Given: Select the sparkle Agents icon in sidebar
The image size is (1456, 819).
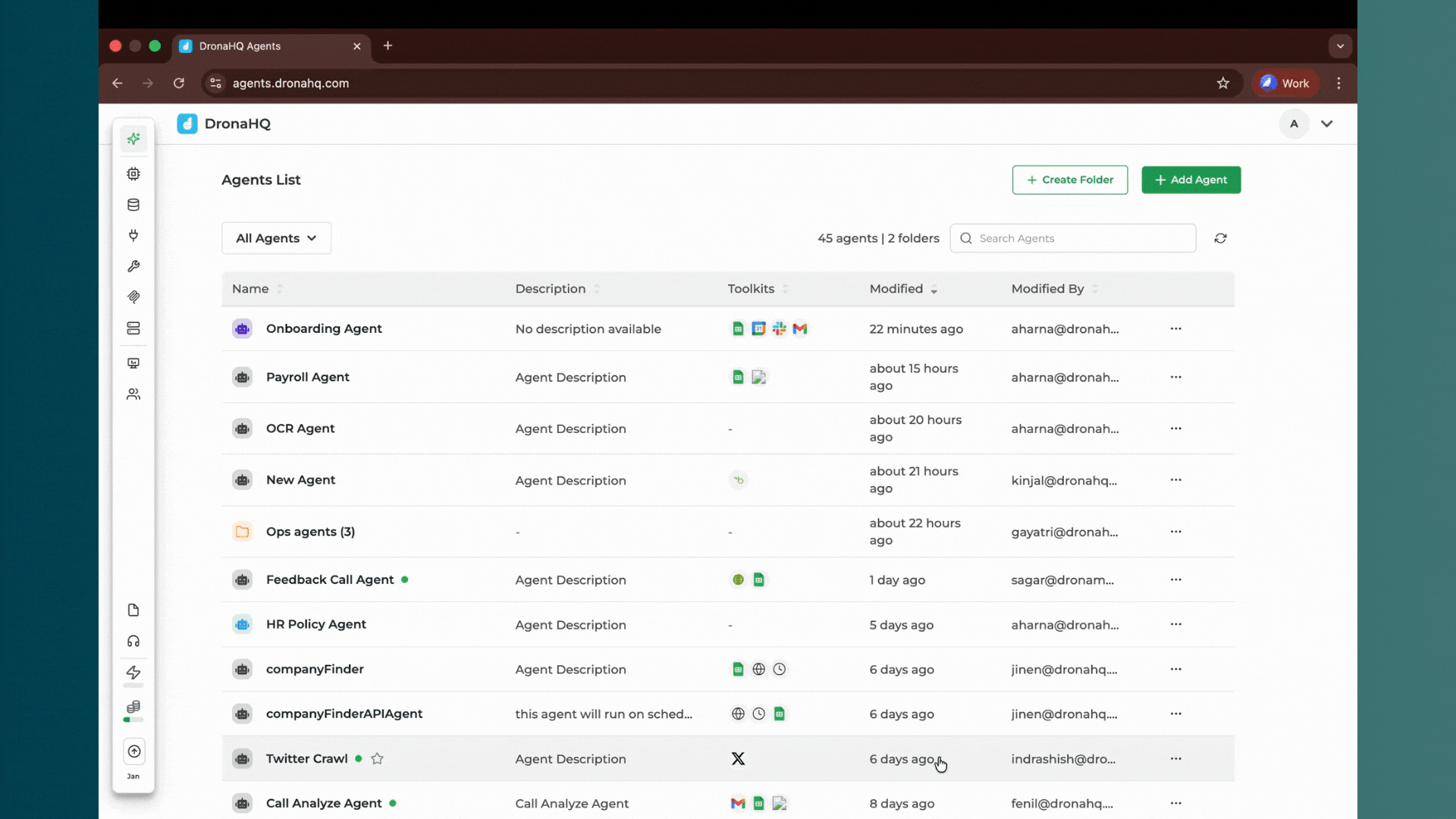Looking at the screenshot, I should pos(133,139).
